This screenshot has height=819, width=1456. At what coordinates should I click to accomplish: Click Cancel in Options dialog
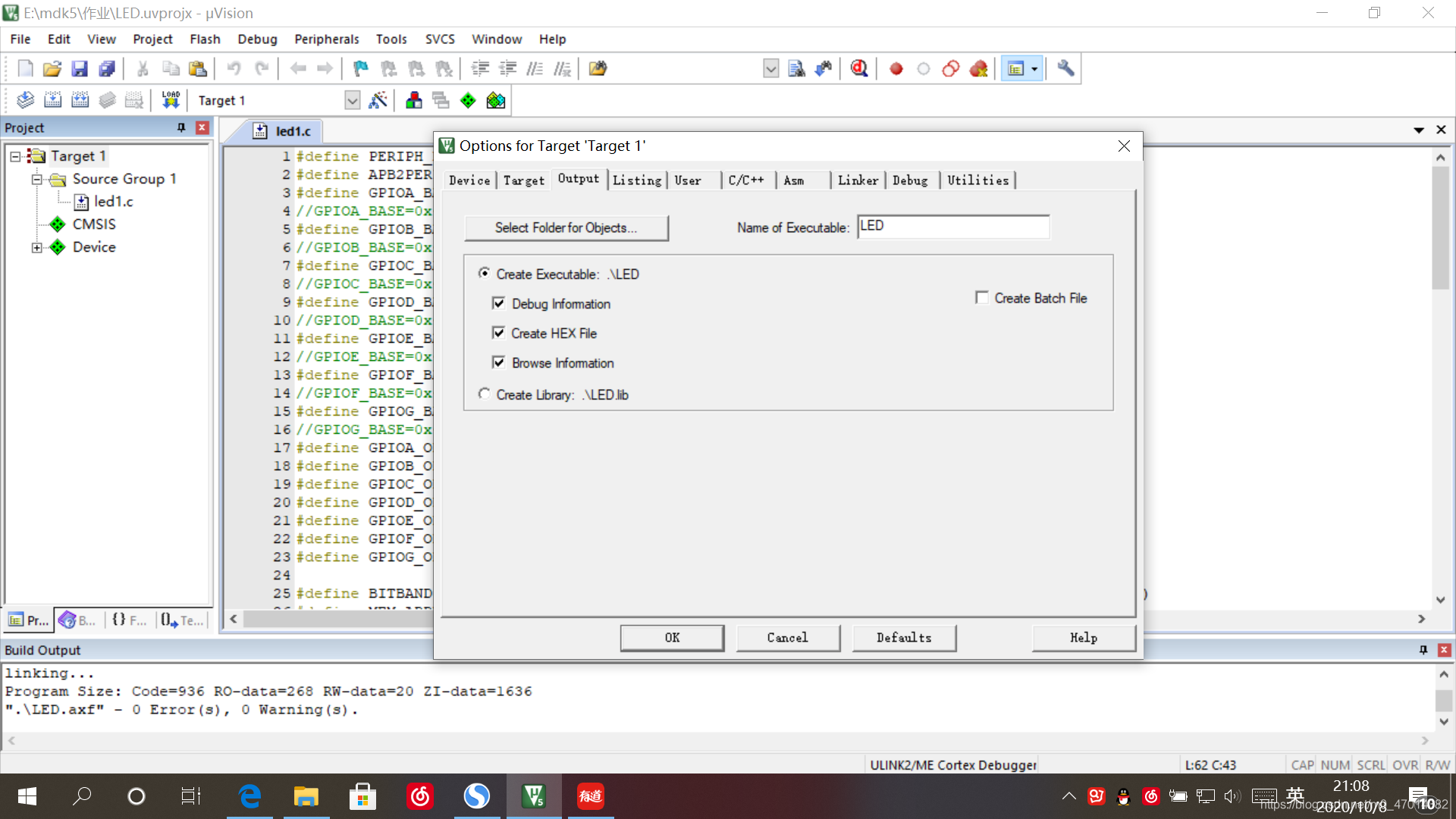pos(788,638)
